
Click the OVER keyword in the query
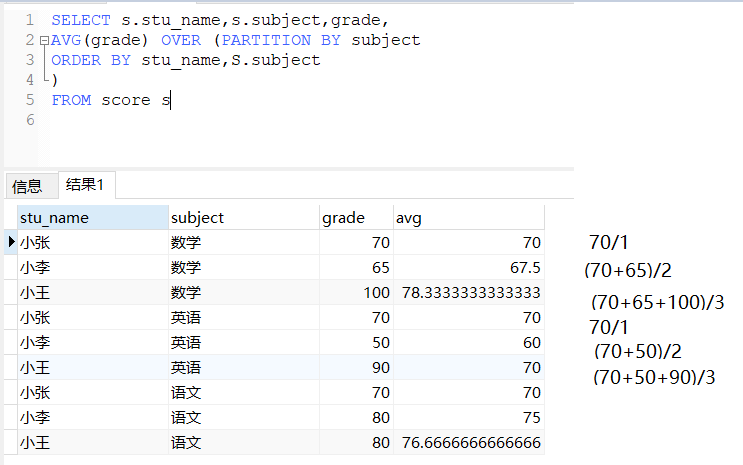181,40
